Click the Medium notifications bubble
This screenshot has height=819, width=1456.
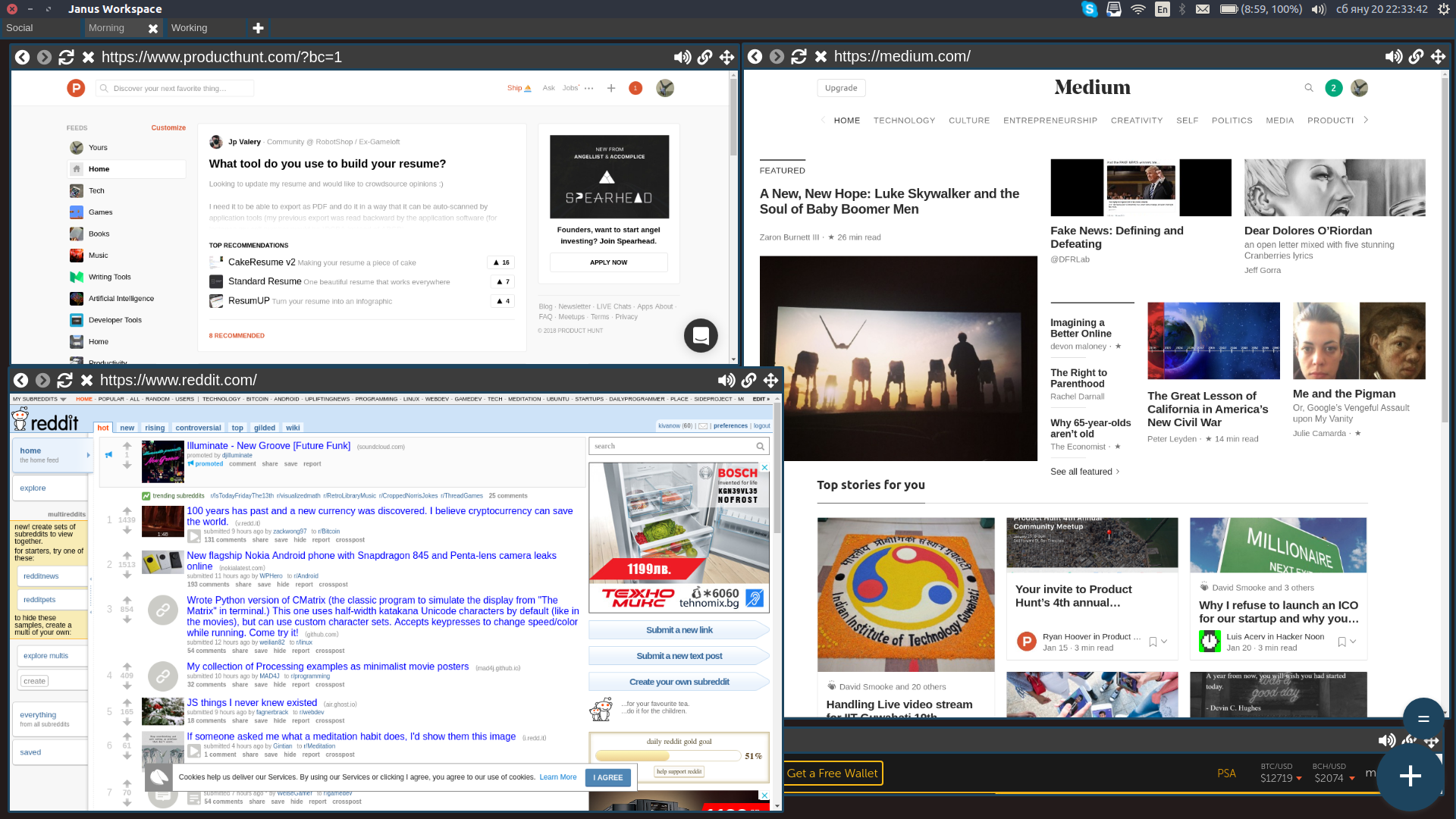pos(1333,88)
